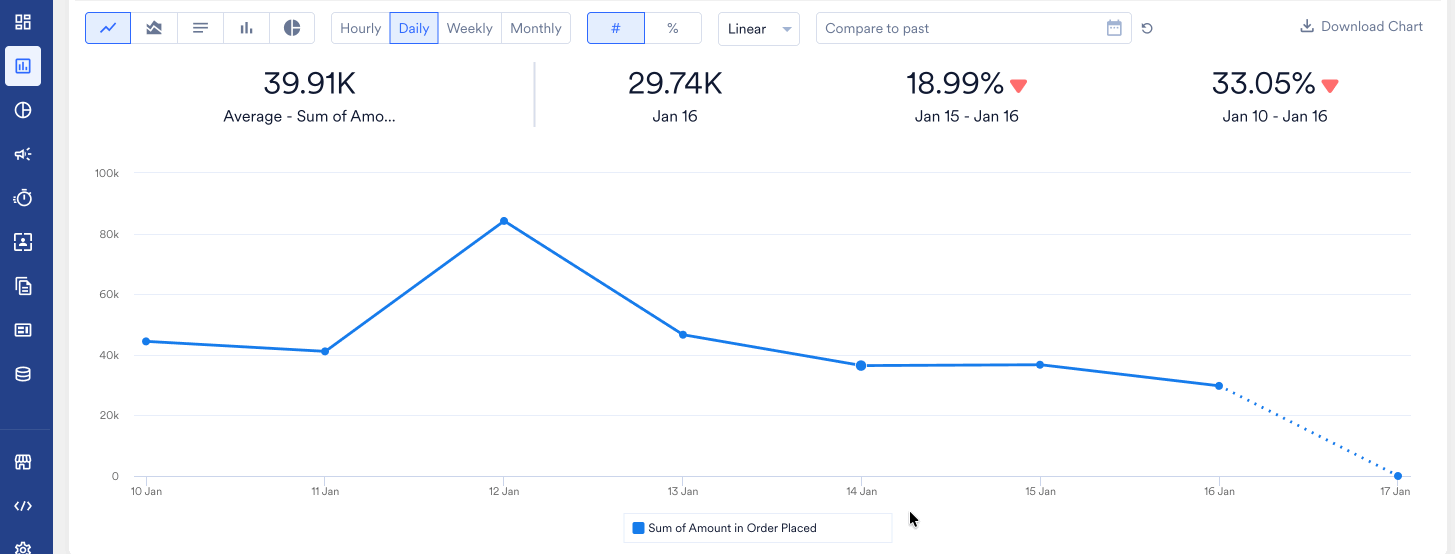Viewport: 1455px width, 554px height.
Task: Open the calendar in Compare to past
Action: click(x=1114, y=28)
